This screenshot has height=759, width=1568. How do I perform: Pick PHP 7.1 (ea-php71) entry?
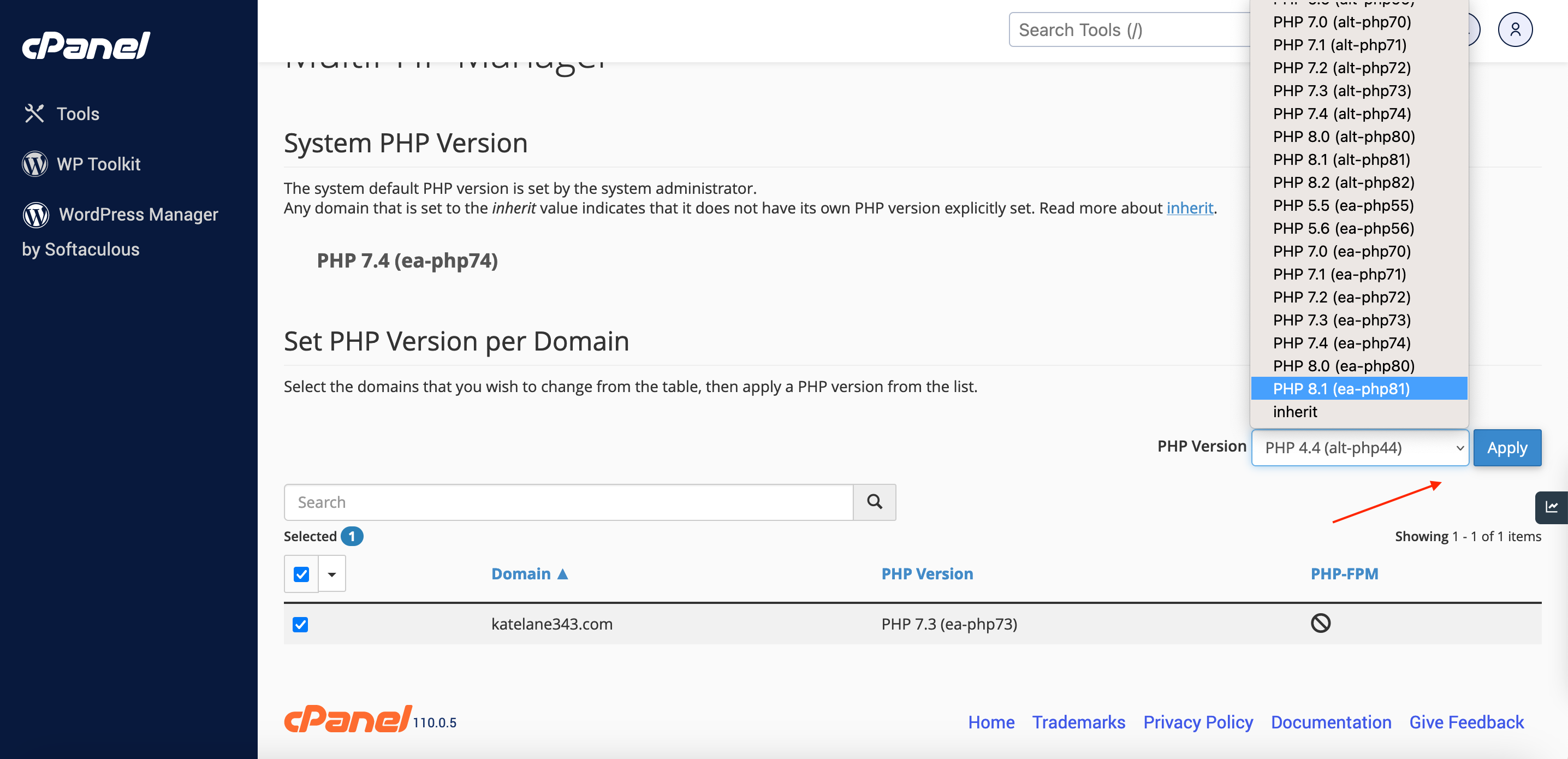(1358, 274)
